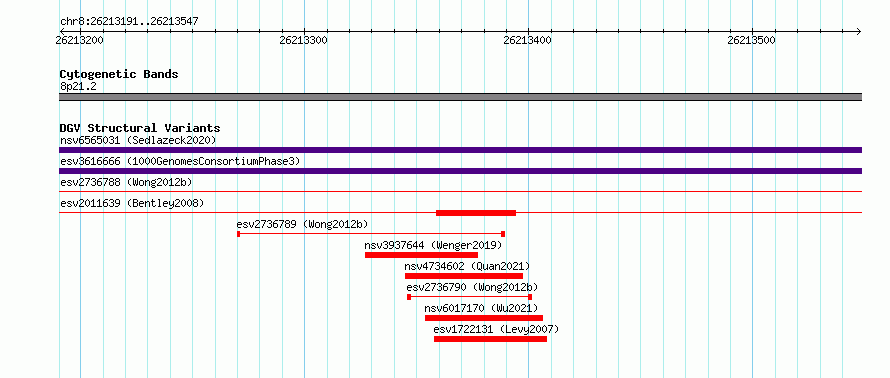Click ruler position 26213500
The image size is (890, 378).
(x=752, y=40)
